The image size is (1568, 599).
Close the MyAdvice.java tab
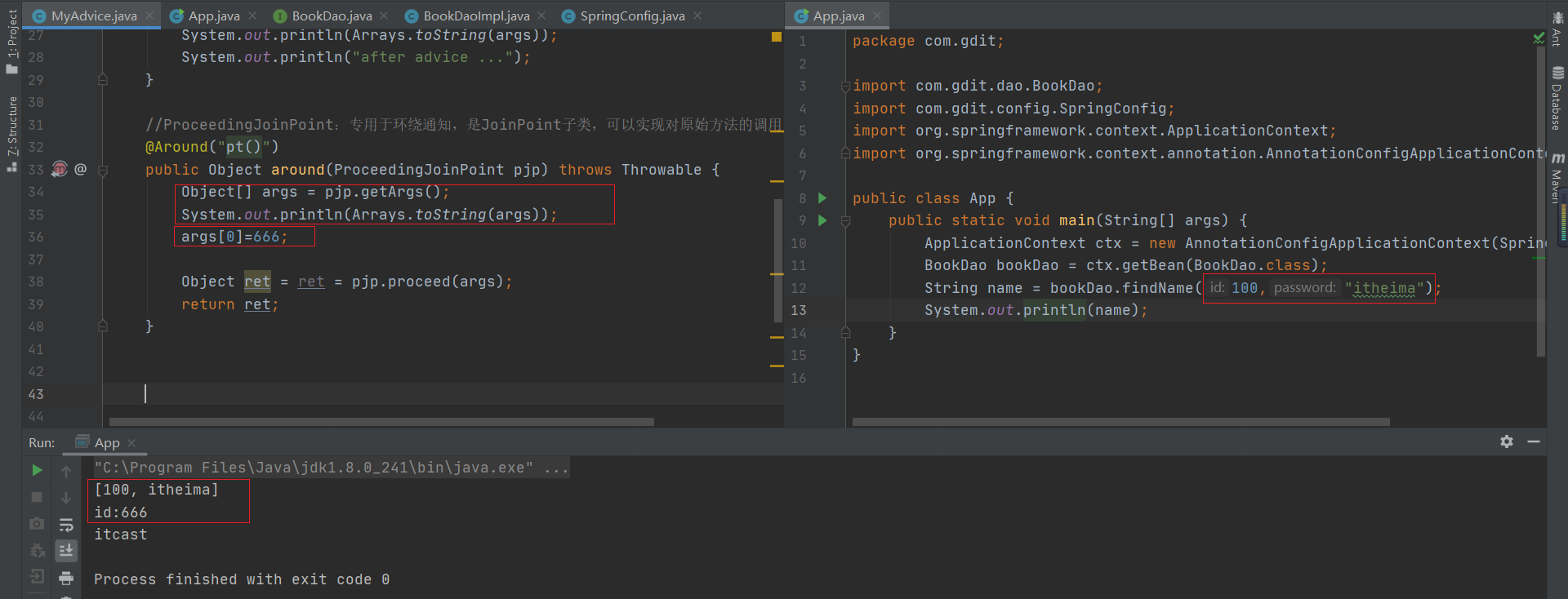coord(149,16)
